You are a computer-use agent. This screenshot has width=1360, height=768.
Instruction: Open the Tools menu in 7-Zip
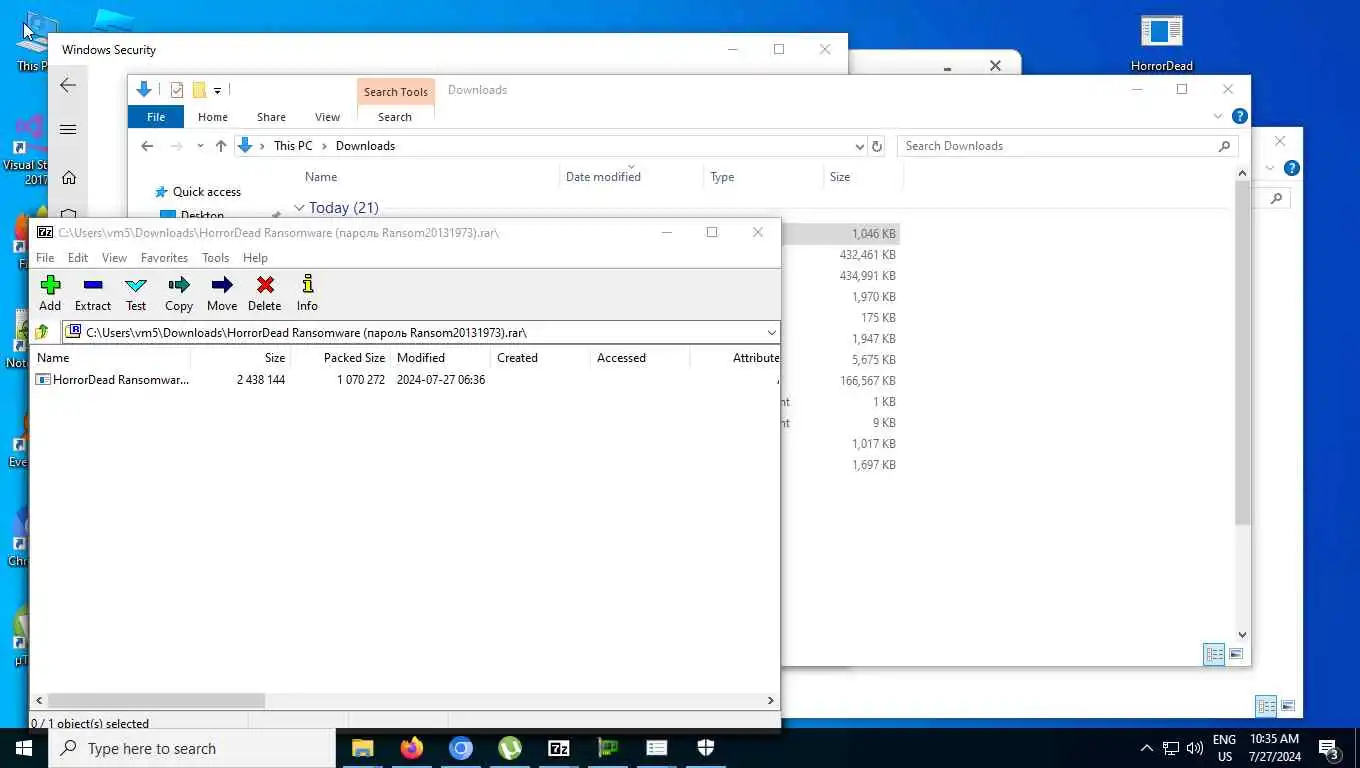(x=215, y=258)
